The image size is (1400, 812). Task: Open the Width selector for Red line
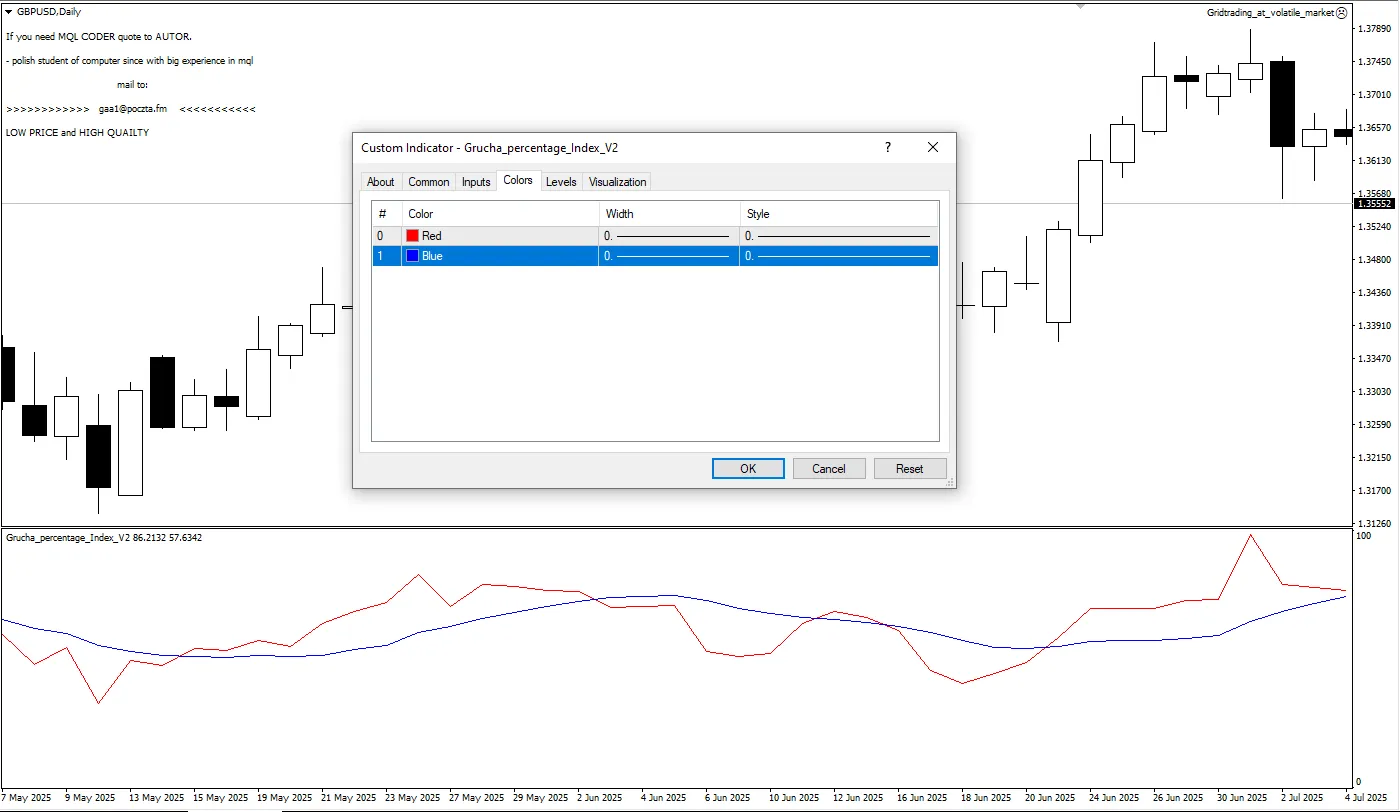(x=668, y=236)
